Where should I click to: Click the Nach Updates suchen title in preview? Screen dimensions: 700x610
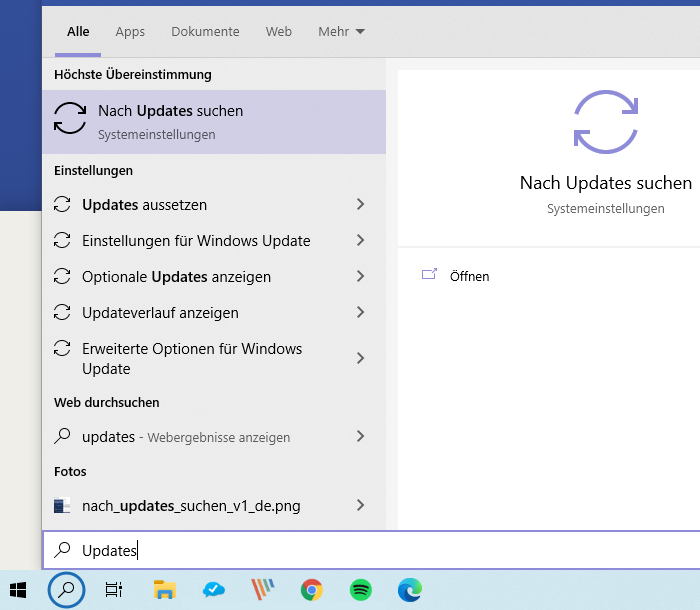tap(606, 183)
